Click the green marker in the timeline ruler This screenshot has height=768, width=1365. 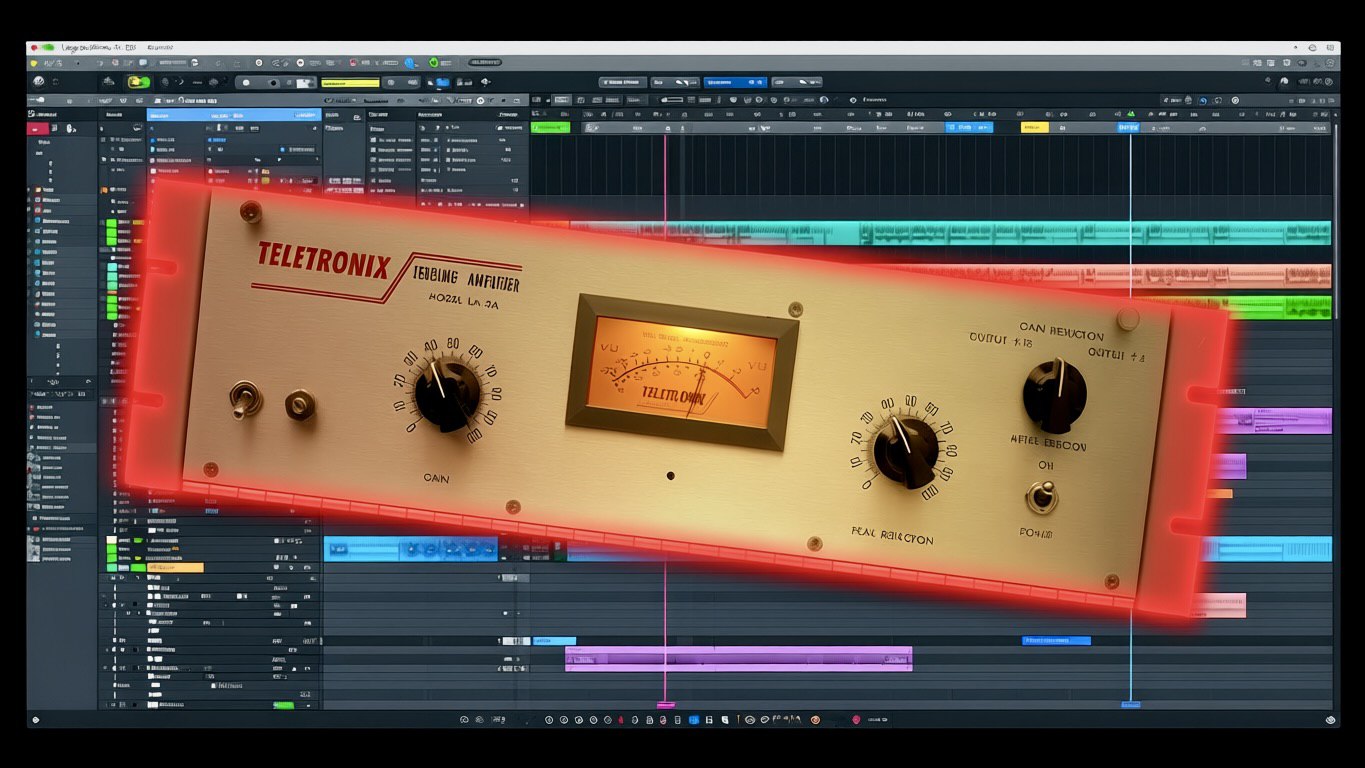tap(550, 127)
